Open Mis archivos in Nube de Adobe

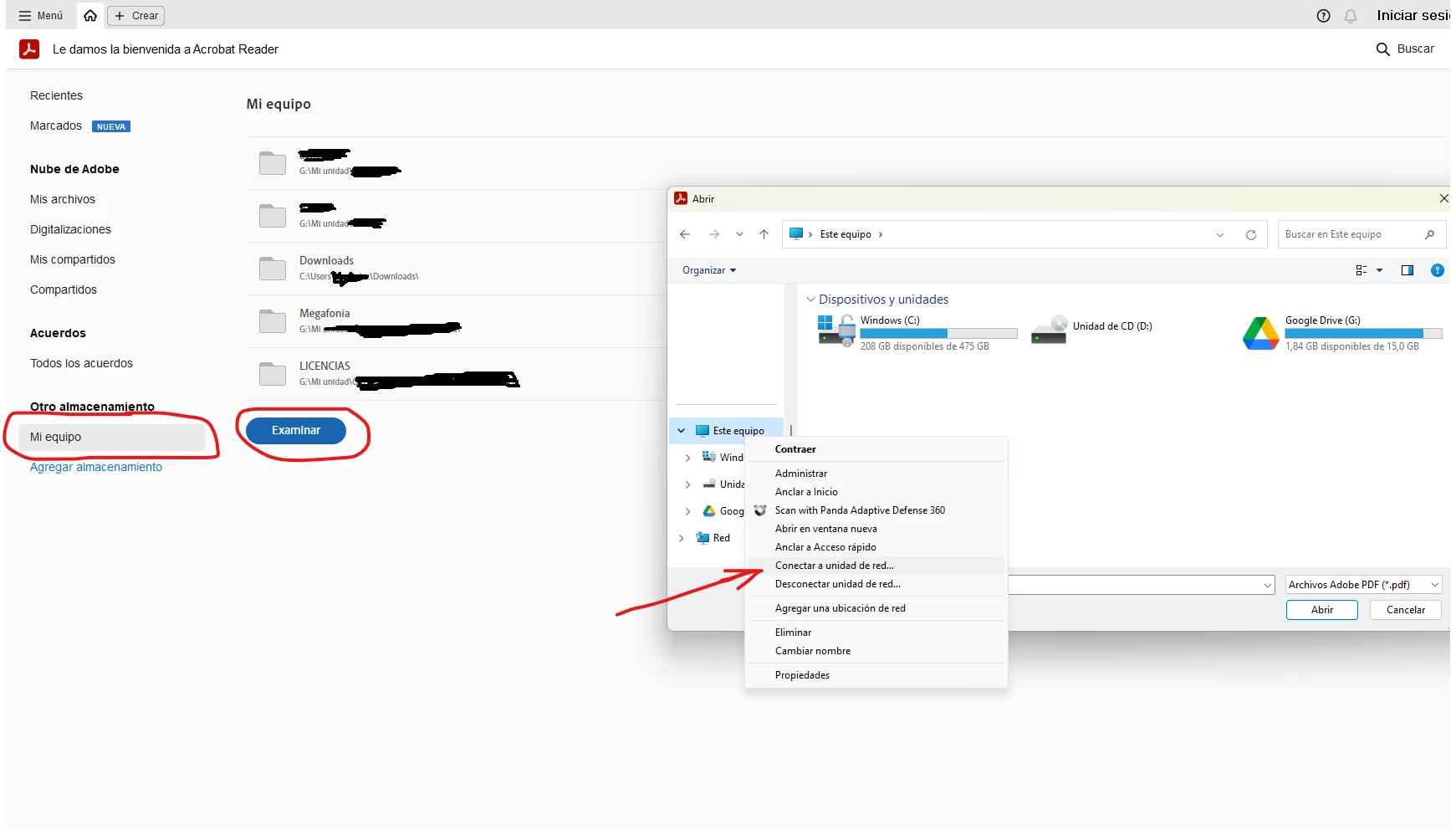[63, 199]
